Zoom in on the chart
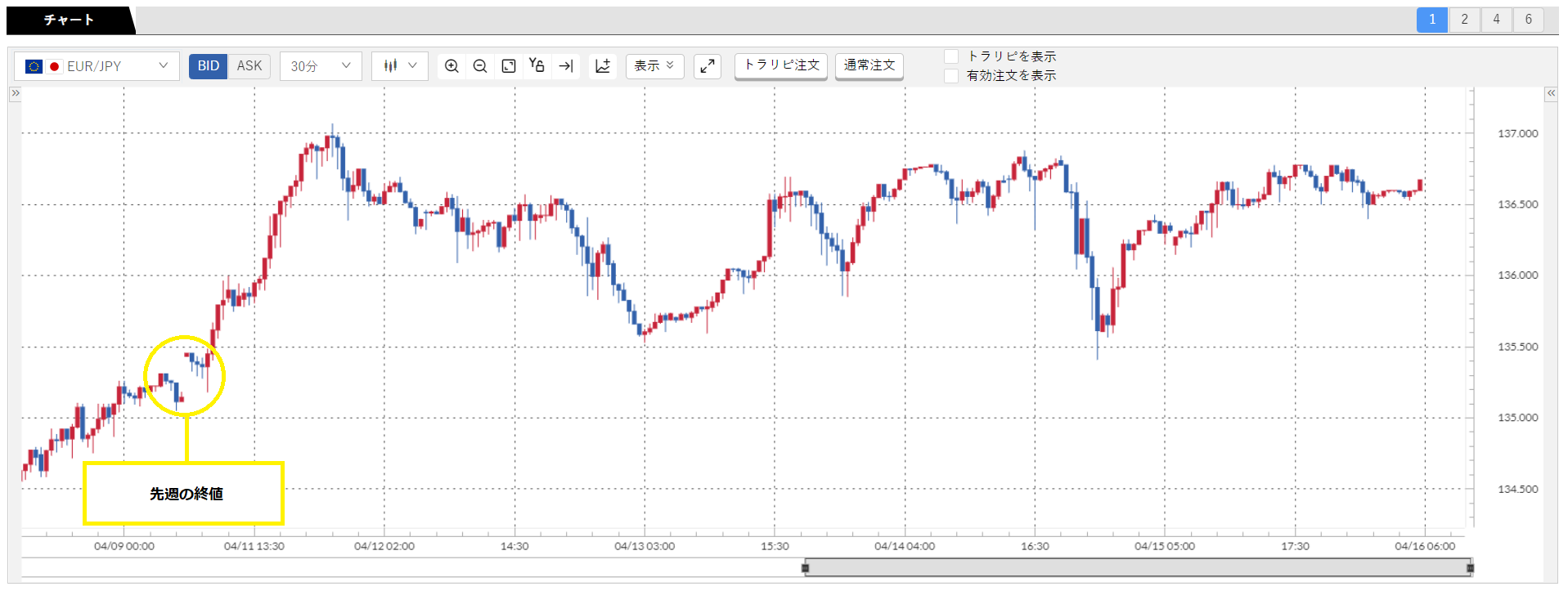Viewport: 1568px width, 591px height. [x=452, y=66]
